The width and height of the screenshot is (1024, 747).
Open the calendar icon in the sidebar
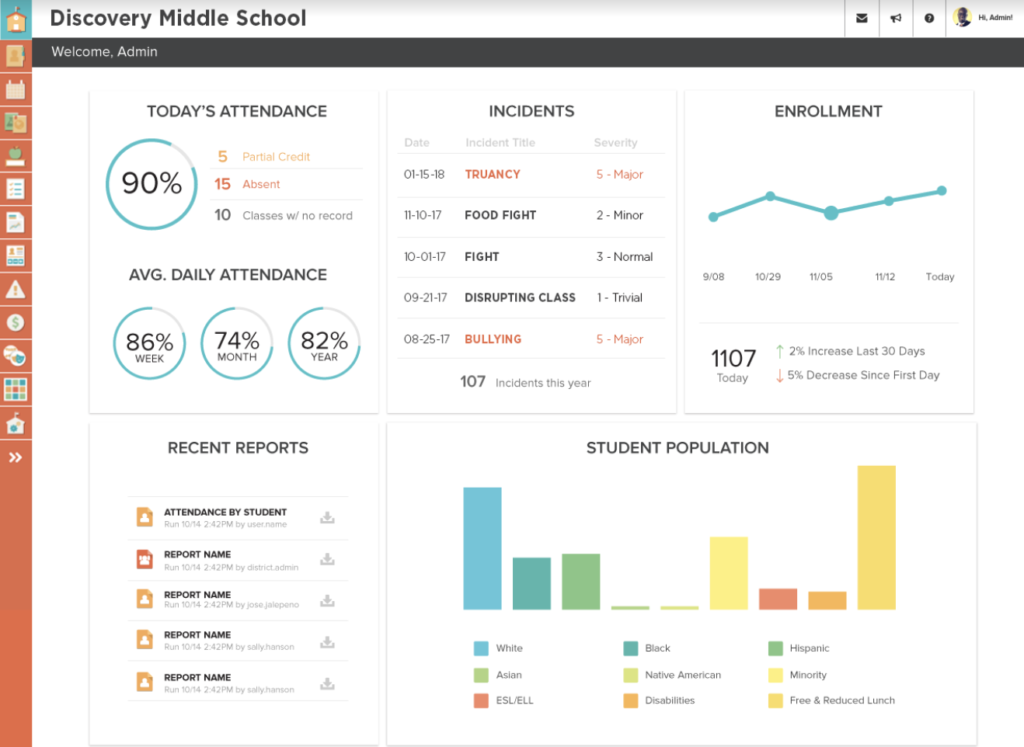15,89
